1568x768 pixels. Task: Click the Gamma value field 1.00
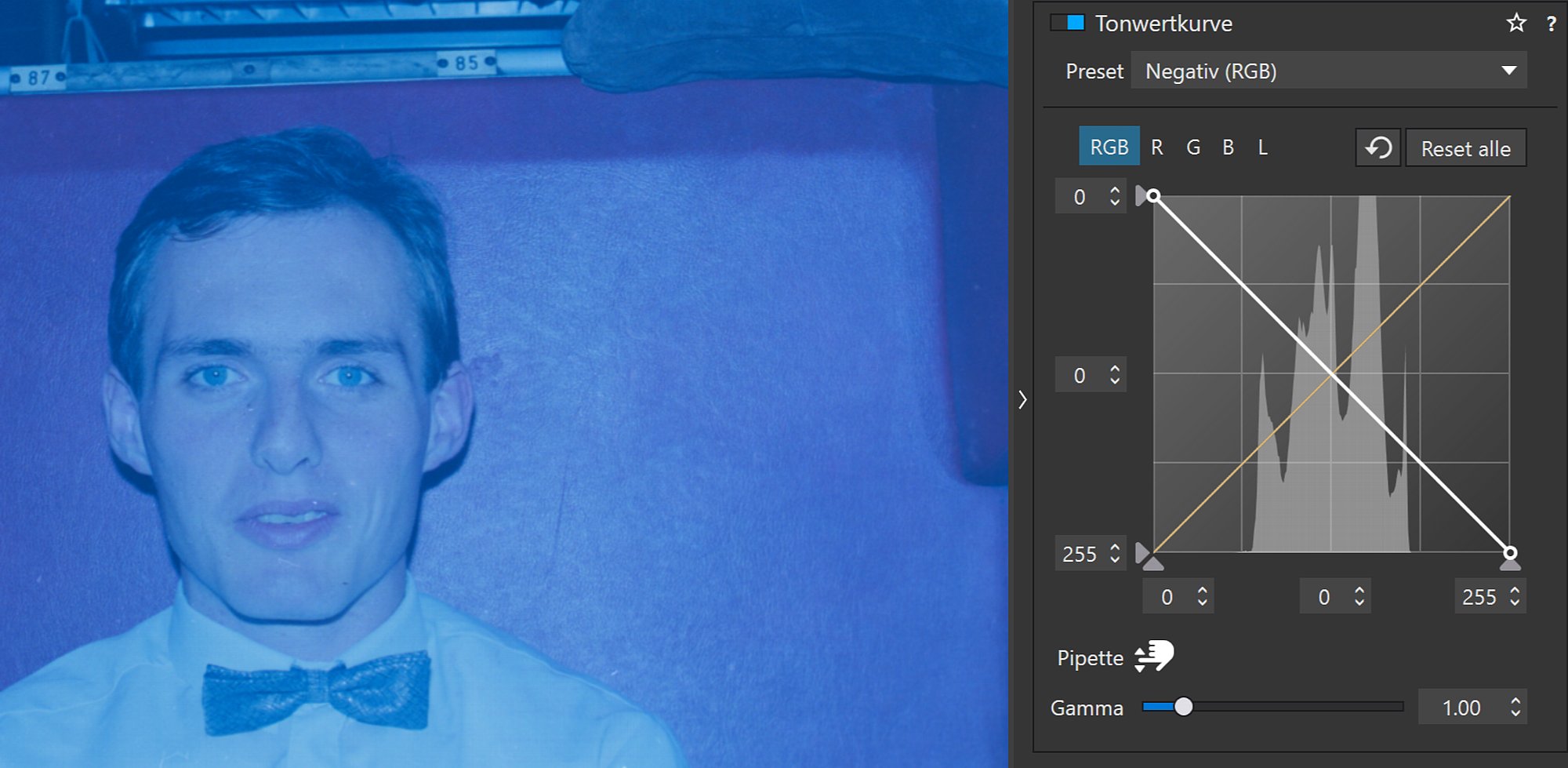1461,708
